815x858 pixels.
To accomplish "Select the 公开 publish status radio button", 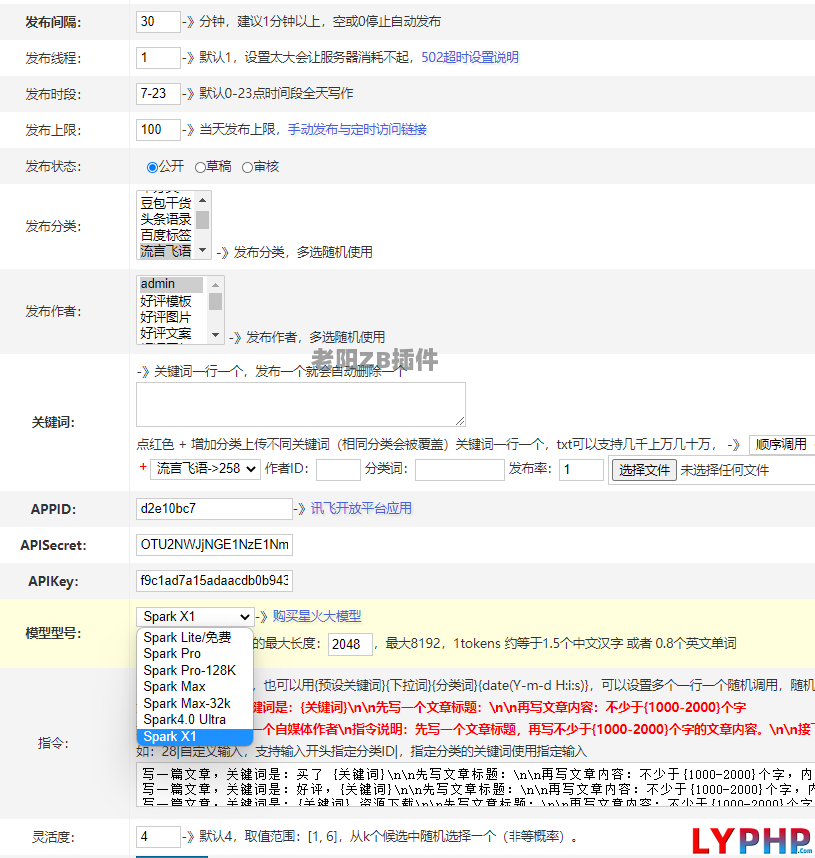I will point(152,167).
